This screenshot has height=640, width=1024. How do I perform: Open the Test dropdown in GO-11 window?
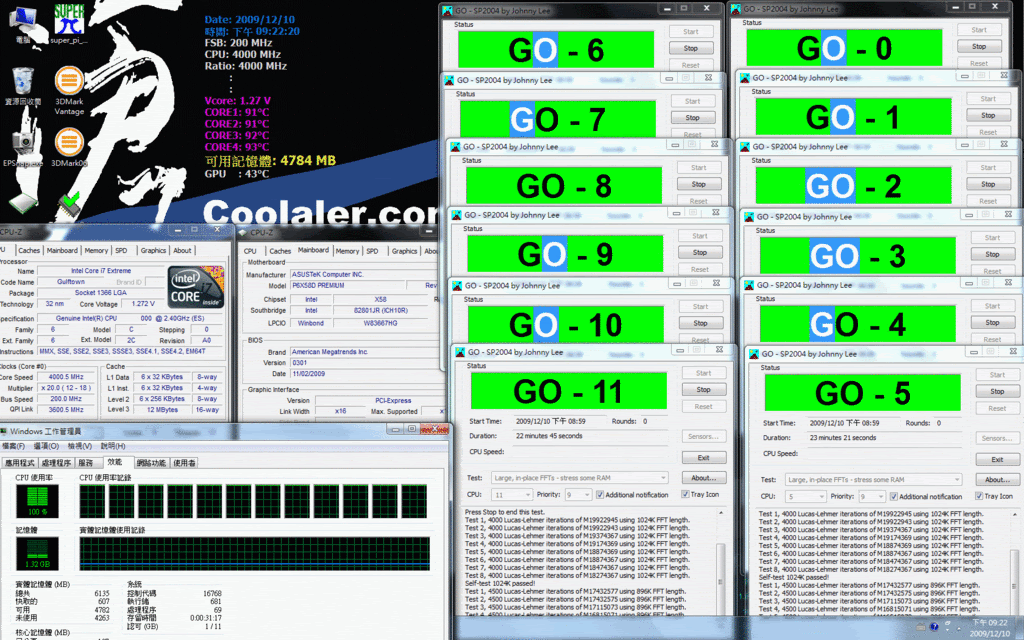(x=663, y=478)
